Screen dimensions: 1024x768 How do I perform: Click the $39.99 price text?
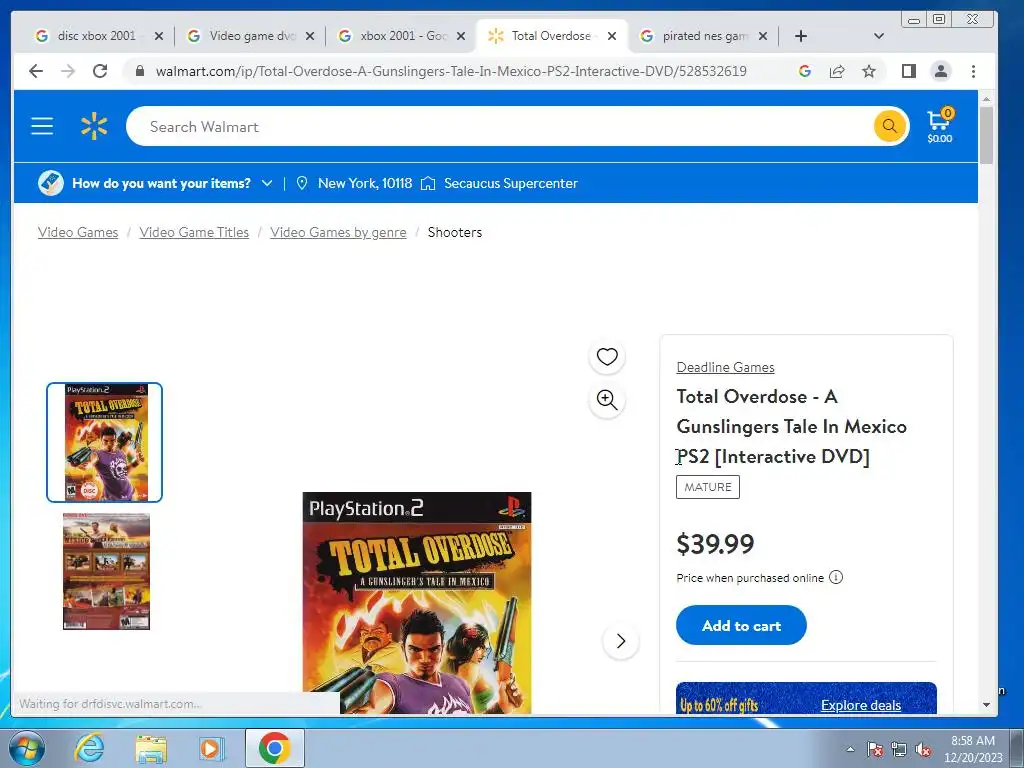(715, 544)
